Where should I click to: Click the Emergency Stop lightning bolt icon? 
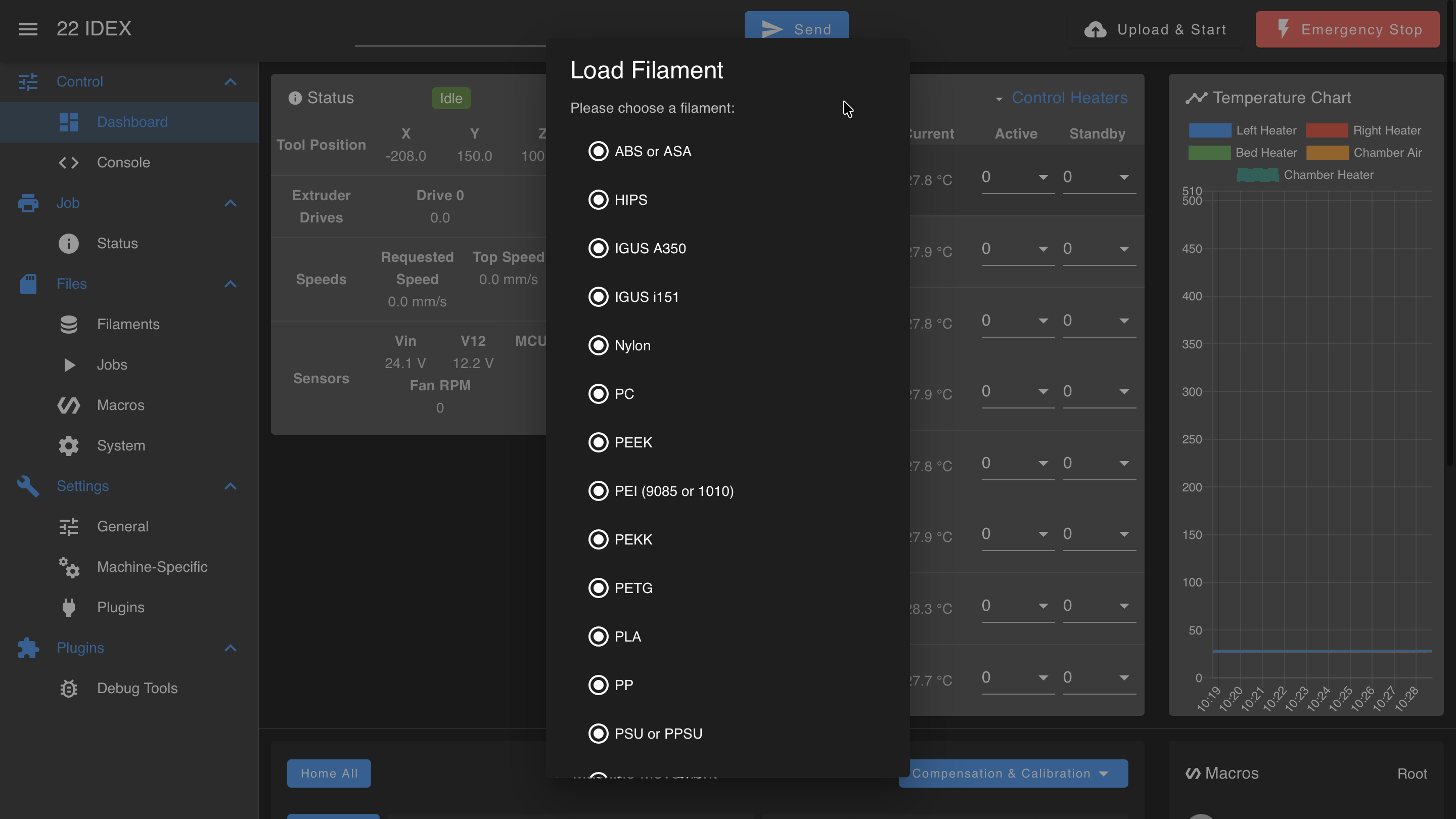point(1283,29)
